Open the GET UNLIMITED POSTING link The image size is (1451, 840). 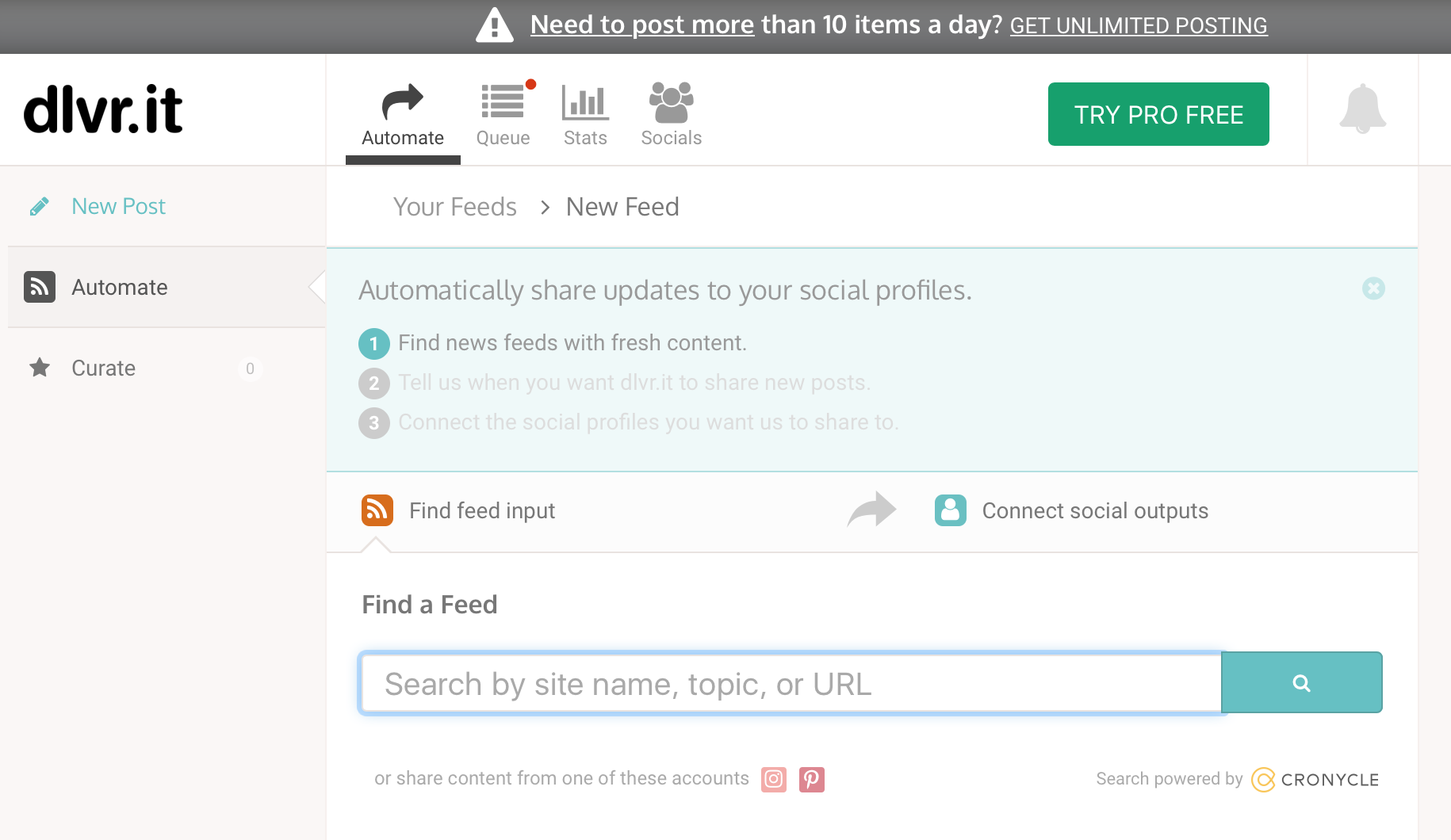[1139, 25]
